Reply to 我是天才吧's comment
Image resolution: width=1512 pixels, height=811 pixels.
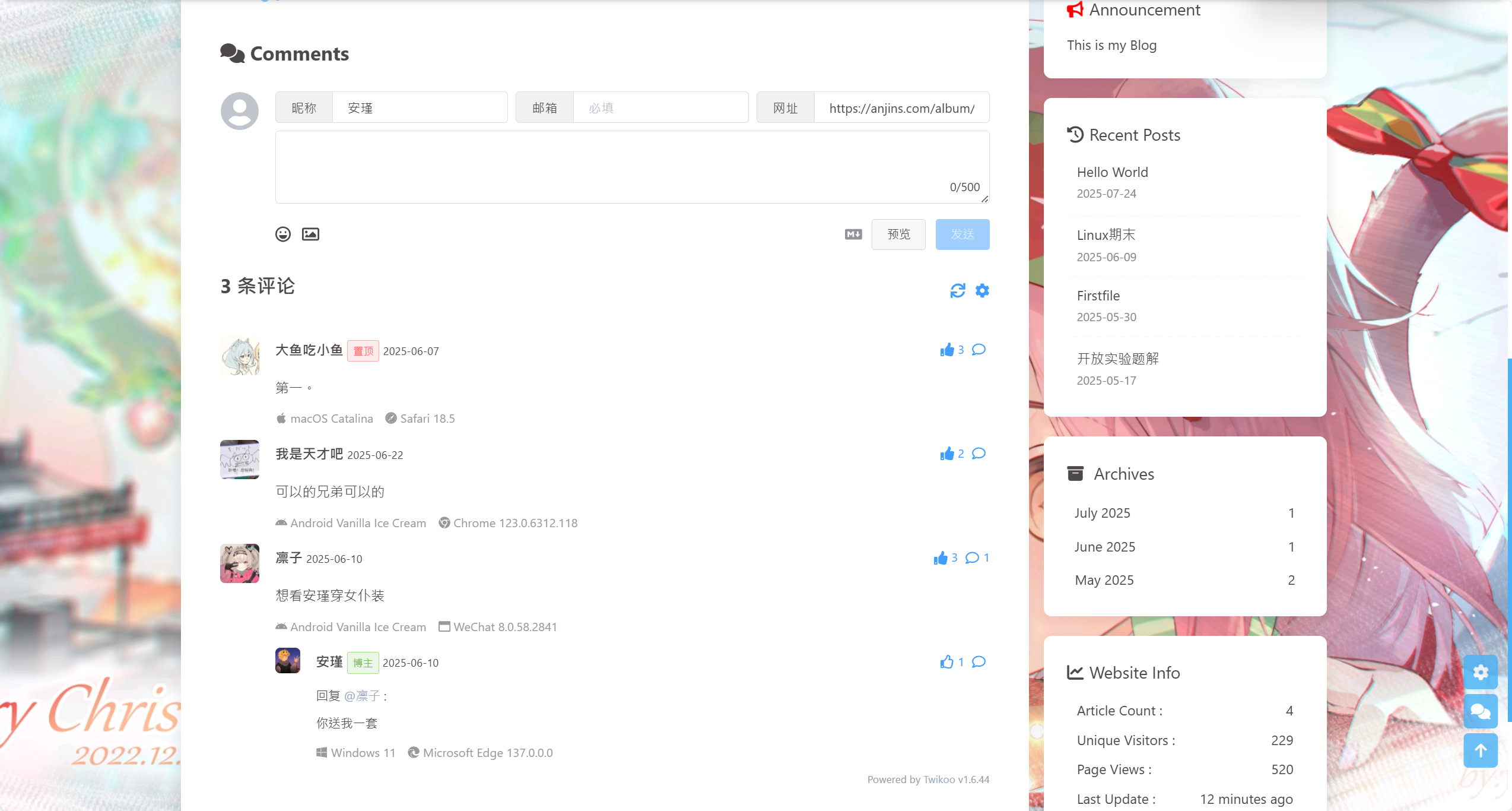tap(979, 454)
